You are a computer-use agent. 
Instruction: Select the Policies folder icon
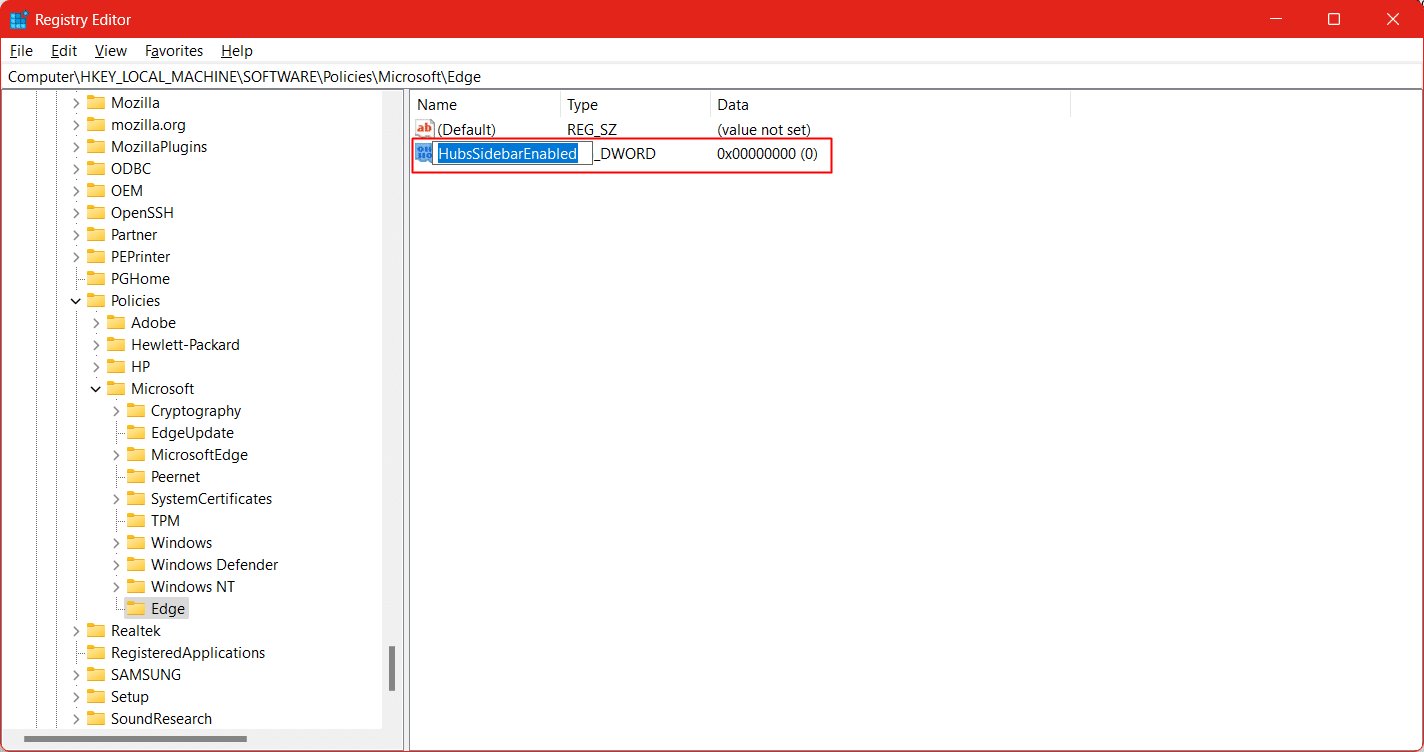tap(96, 301)
